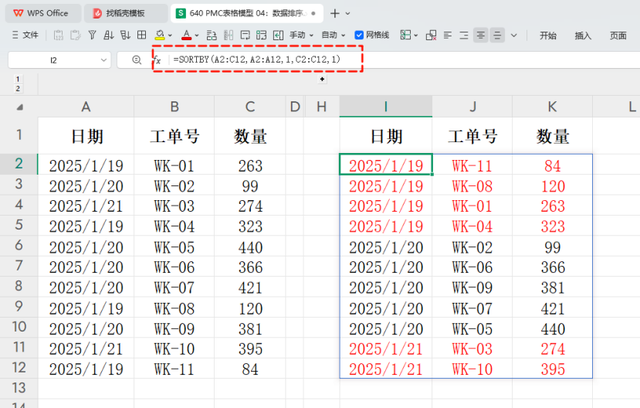
Task: Click the magnifier zoom icon near formula bar
Action: [x=137, y=60]
